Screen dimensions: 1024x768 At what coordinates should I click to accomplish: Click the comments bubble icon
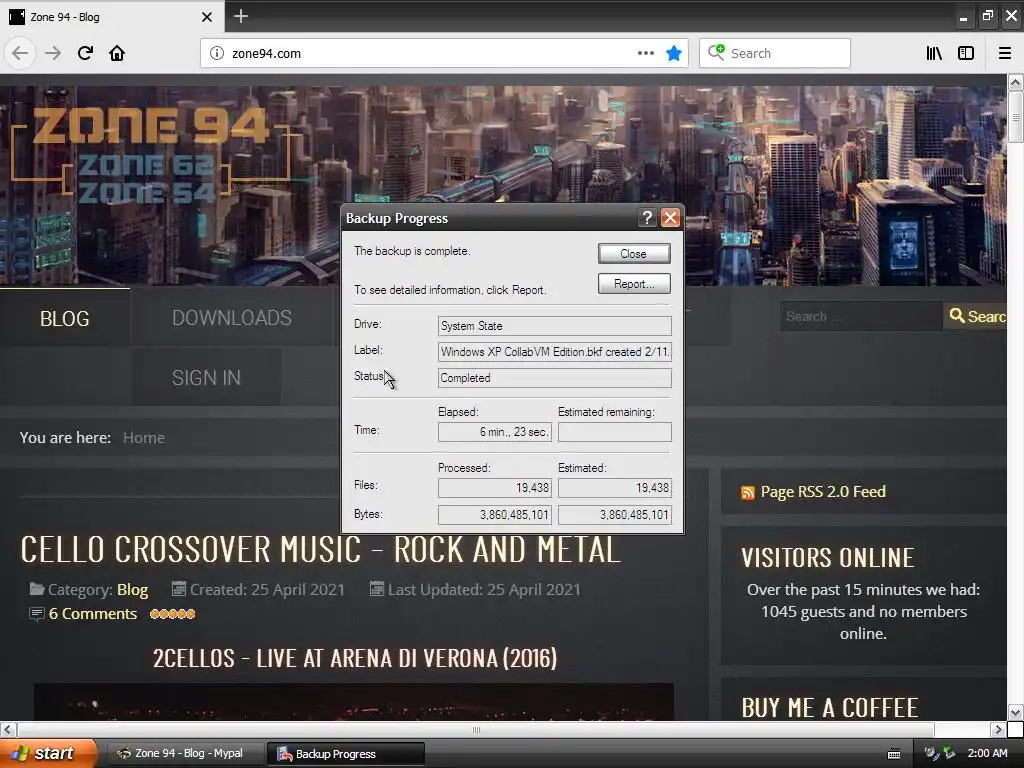tap(37, 614)
